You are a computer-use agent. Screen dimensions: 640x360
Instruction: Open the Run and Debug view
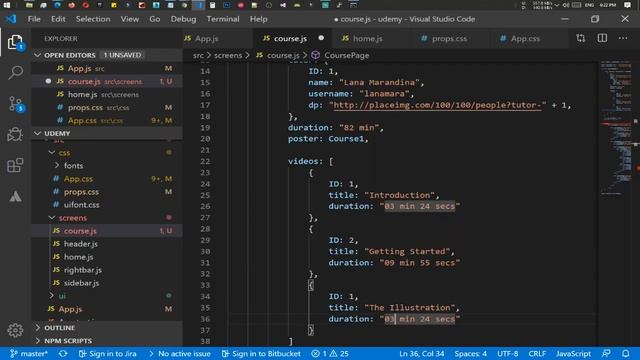click(16, 134)
